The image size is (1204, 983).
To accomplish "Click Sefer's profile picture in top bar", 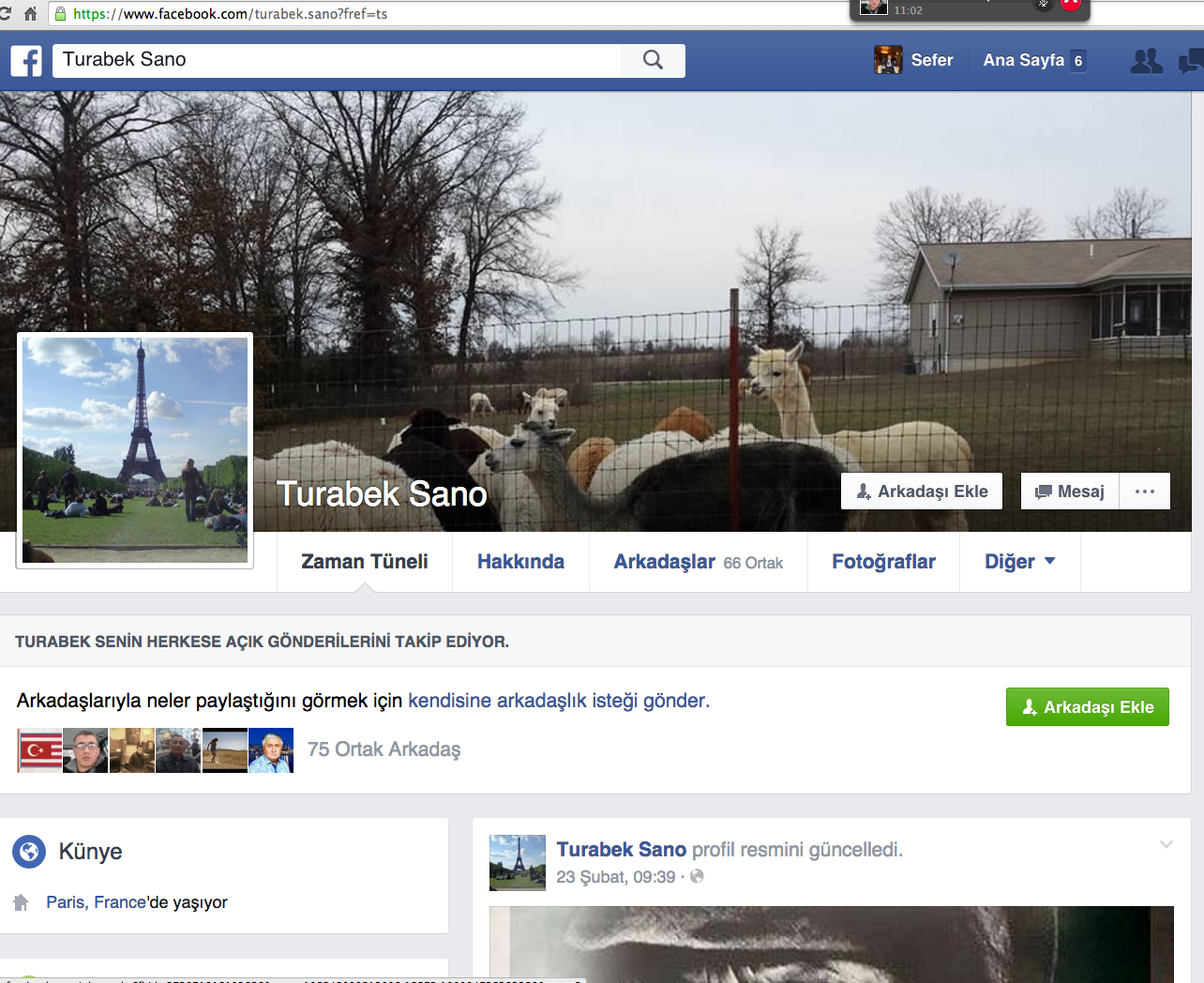I will coord(888,60).
